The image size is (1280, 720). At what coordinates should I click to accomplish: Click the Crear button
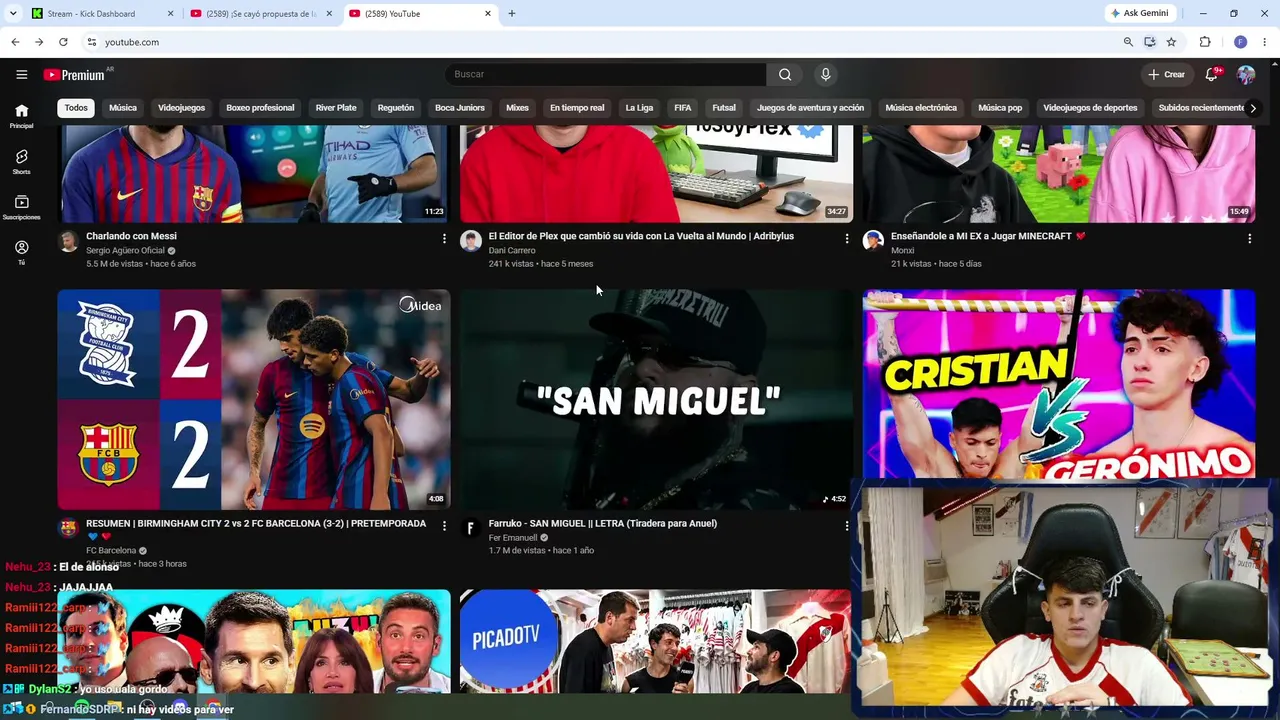(x=1167, y=74)
